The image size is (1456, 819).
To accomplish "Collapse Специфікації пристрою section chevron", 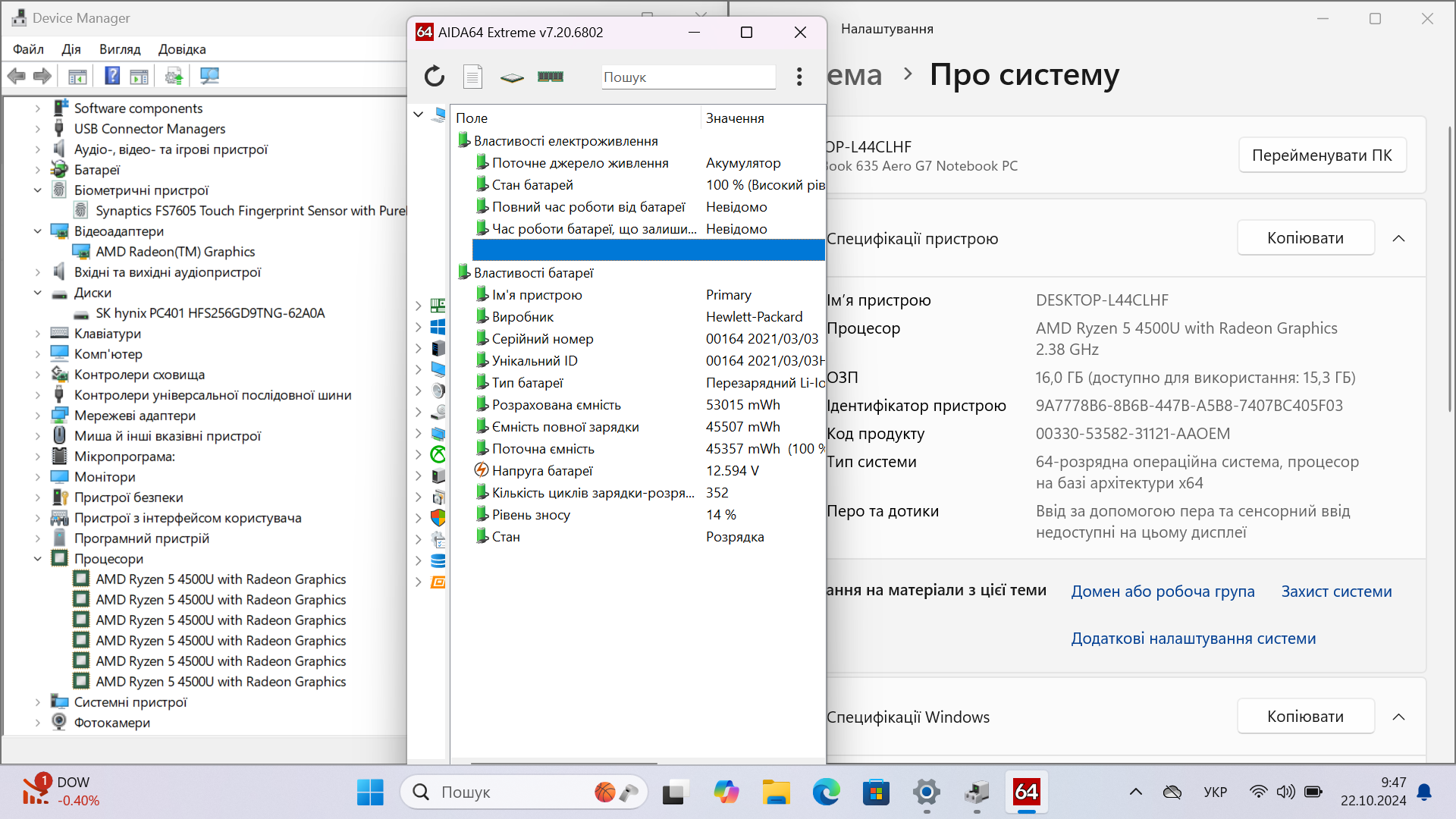I will coord(1399,239).
